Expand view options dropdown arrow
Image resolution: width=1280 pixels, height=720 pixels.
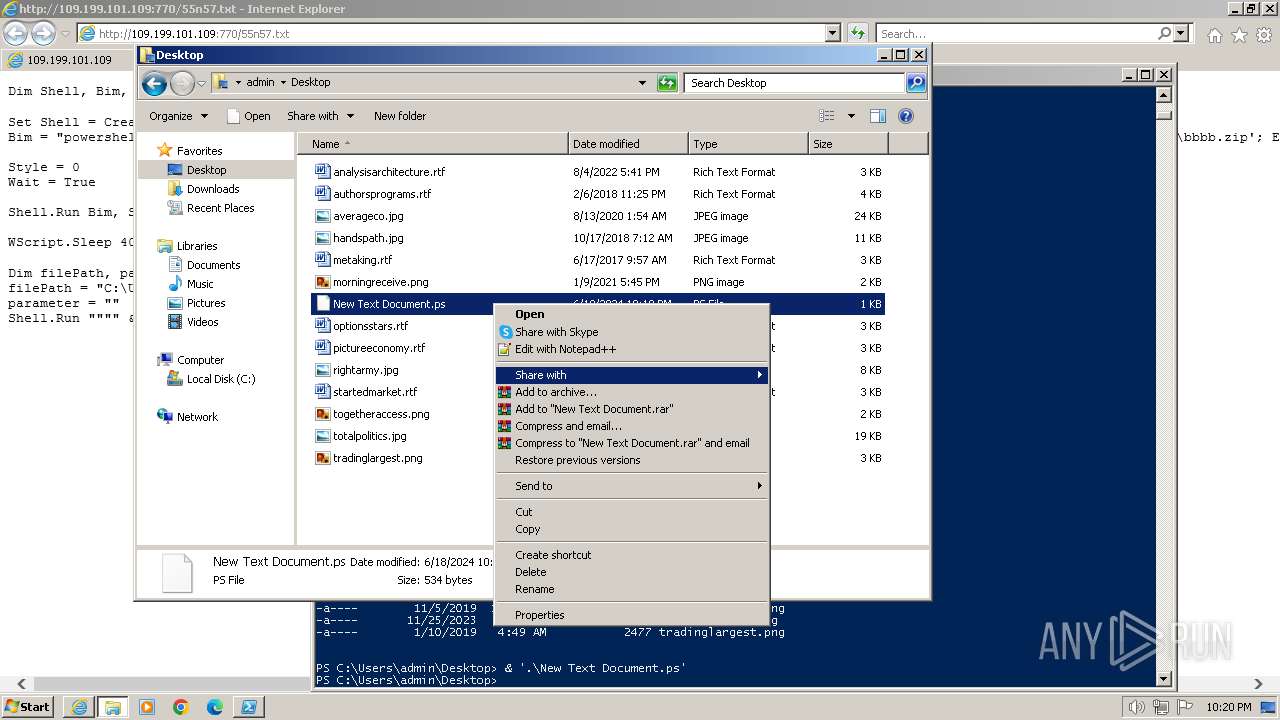851,116
